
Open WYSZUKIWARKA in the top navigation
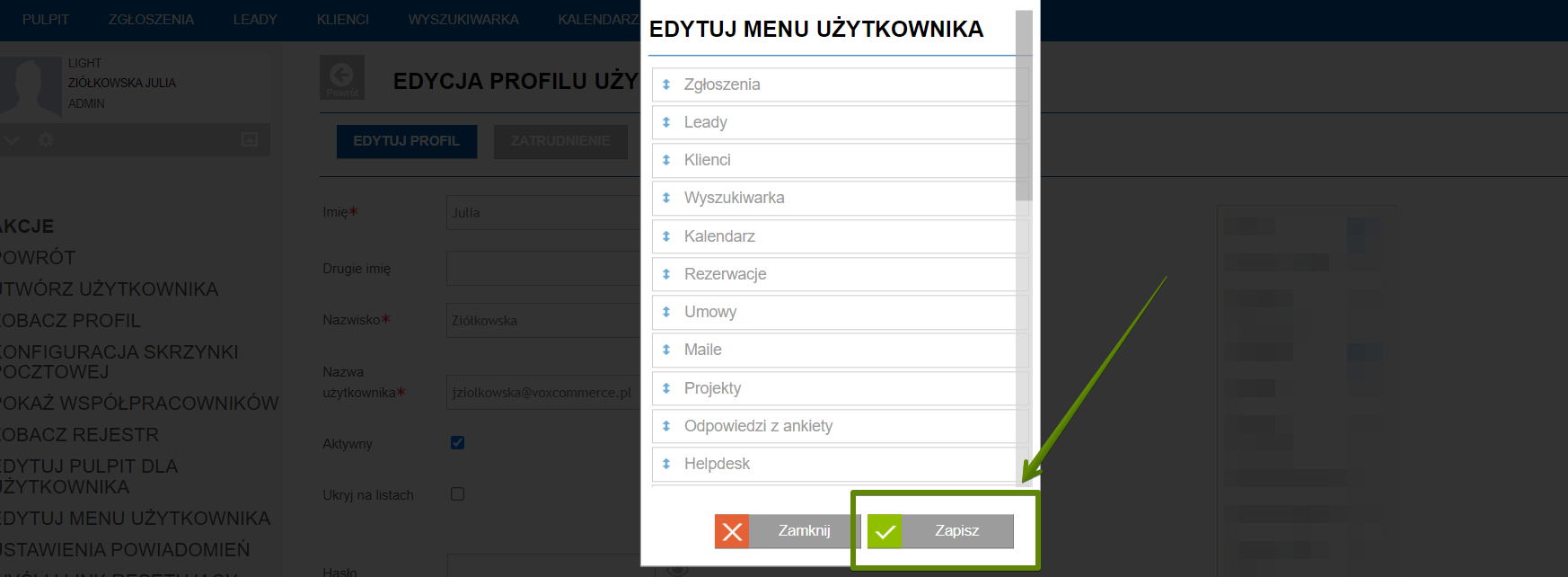point(463,20)
